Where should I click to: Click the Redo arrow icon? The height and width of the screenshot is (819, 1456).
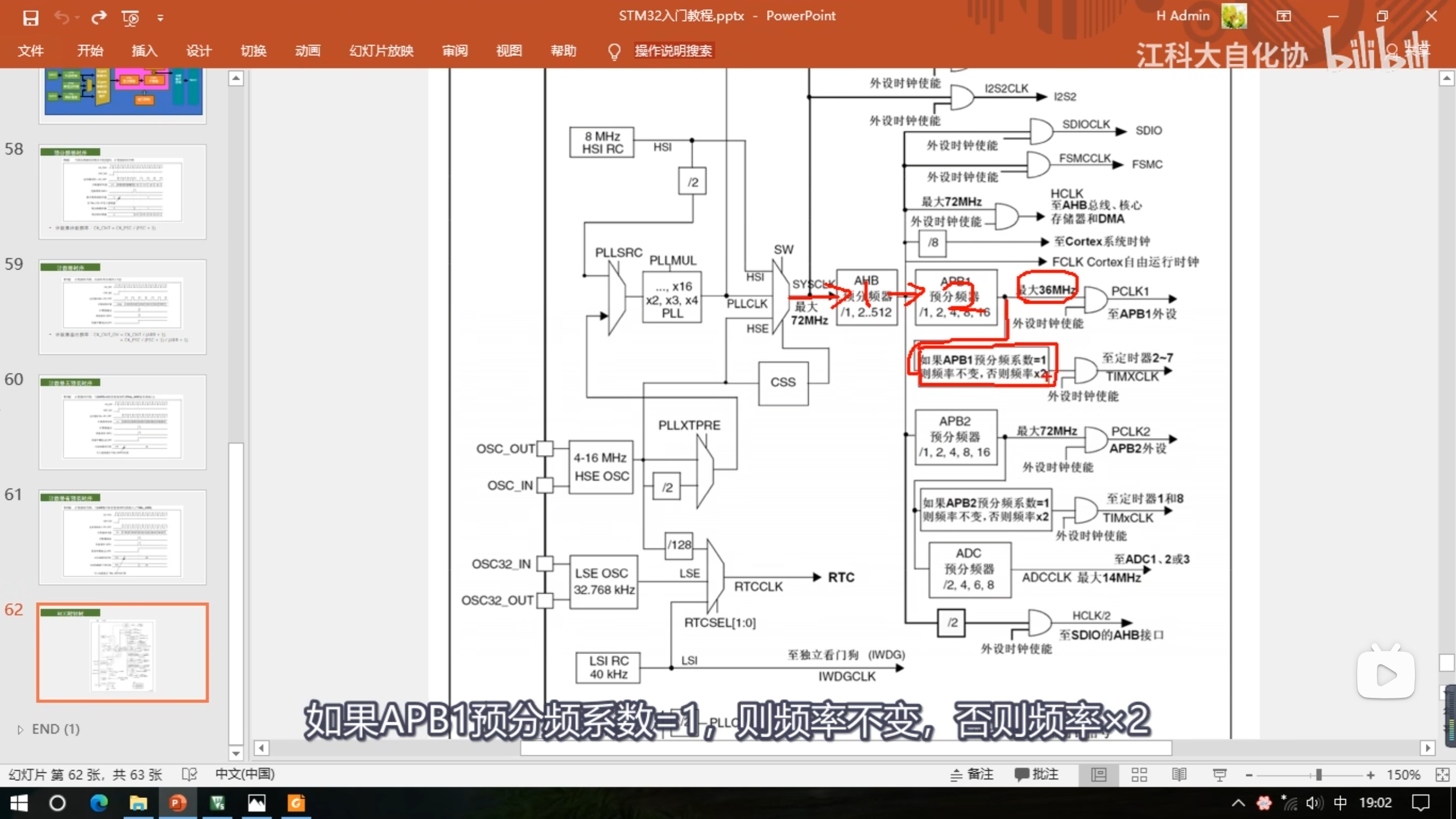99,18
